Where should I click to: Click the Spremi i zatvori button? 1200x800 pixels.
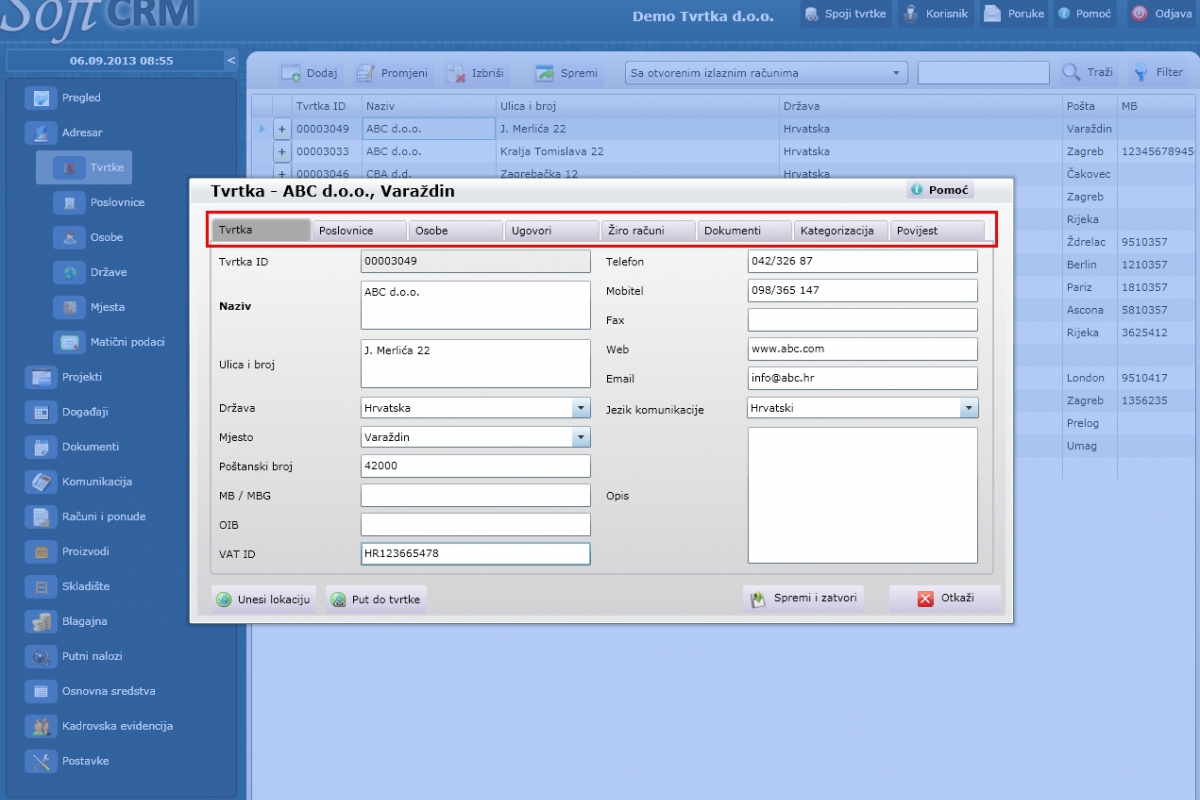(803, 599)
